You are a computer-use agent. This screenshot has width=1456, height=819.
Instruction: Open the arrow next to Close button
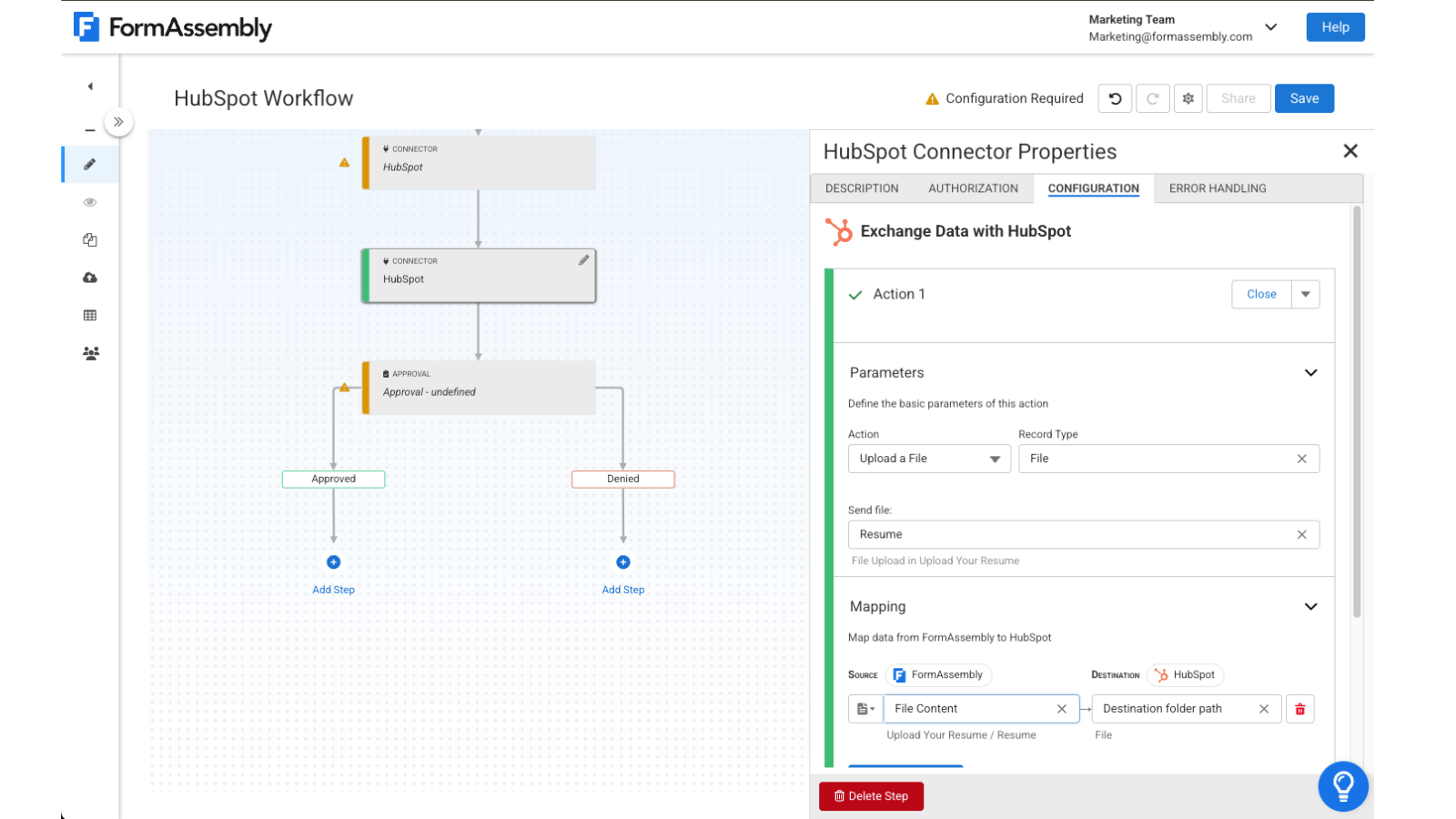coord(1306,294)
